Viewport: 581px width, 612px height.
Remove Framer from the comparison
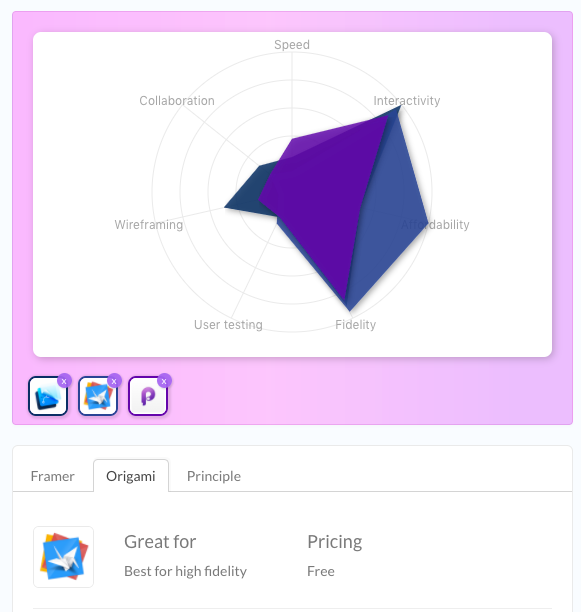64,381
